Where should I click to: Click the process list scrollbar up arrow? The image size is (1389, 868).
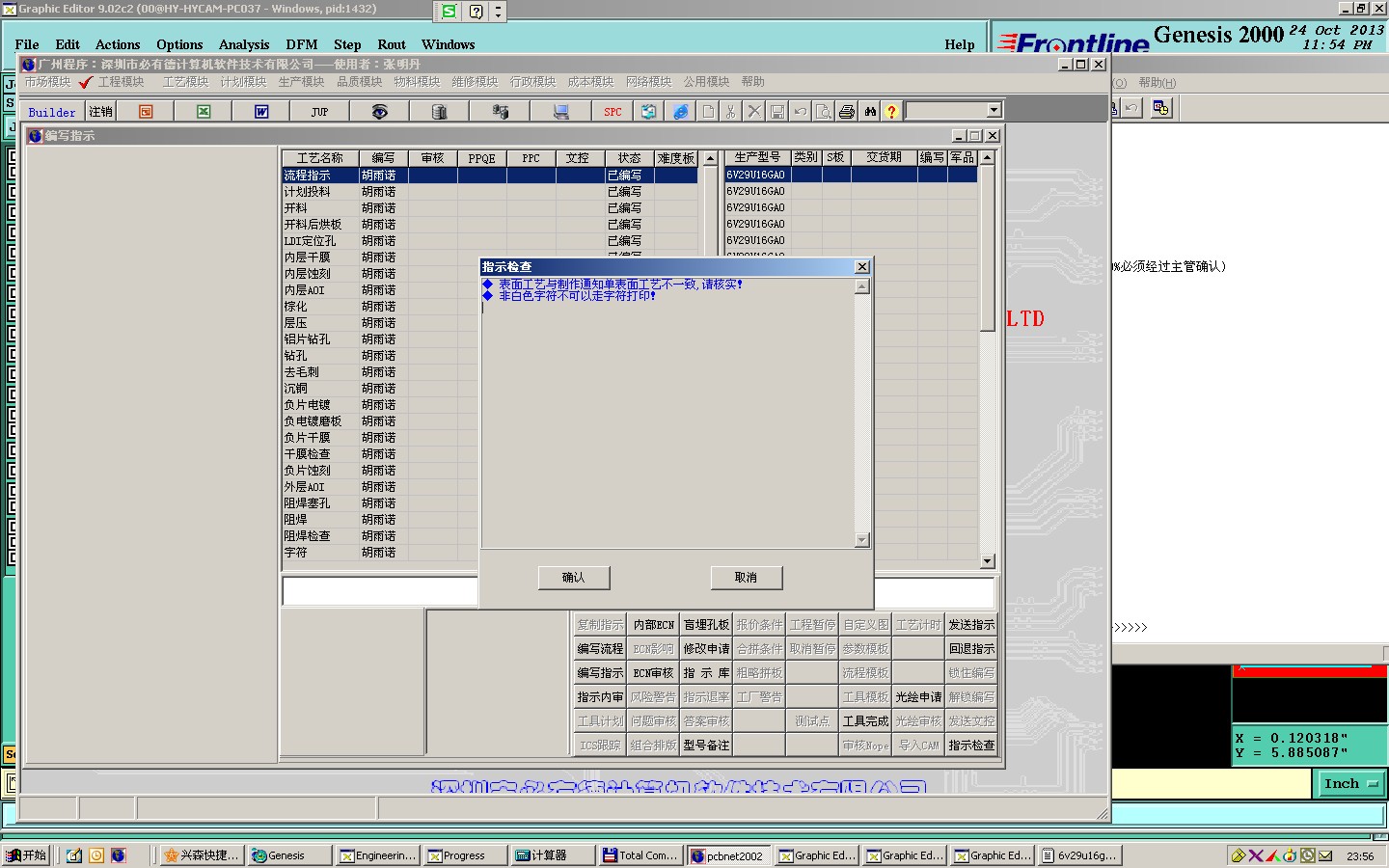pos(710,158)
